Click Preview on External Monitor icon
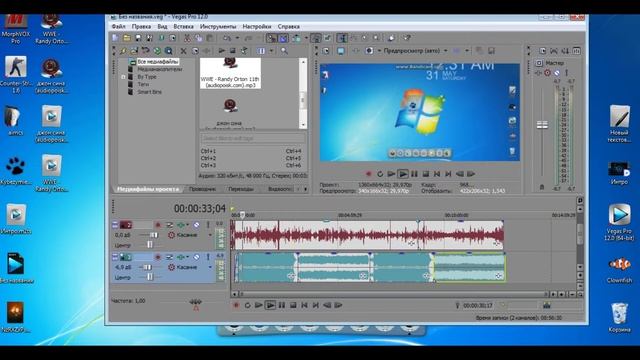The width and height of the screenshot is (640, 360). click(340, 51)
